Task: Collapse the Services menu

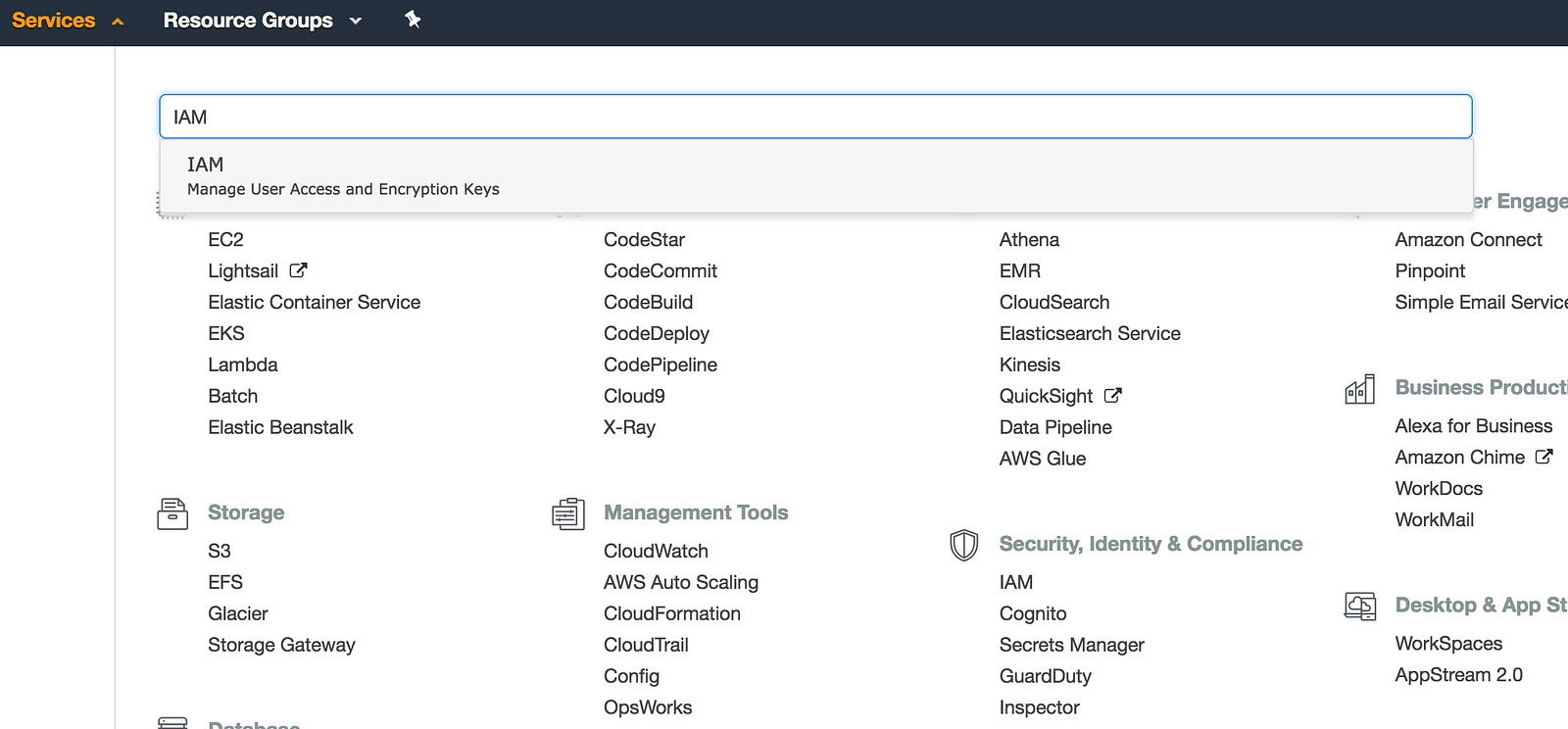Action: (68, 21)
